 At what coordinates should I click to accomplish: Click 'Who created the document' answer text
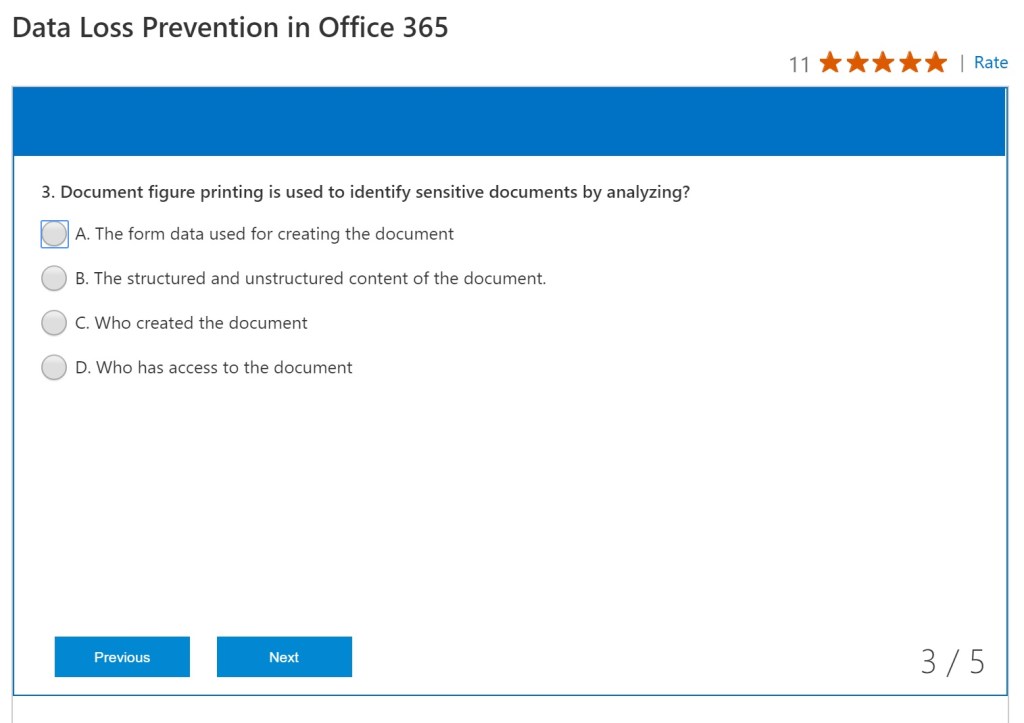[x=192, y=323]
